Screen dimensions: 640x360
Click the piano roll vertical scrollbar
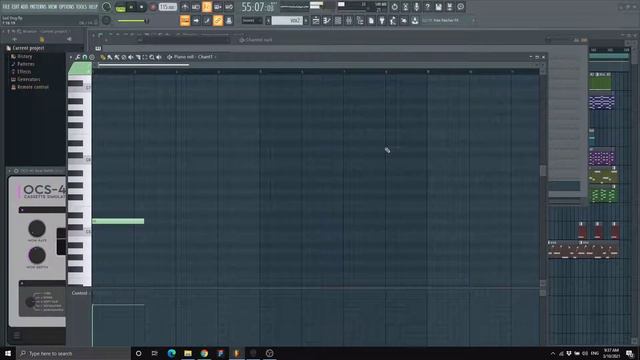coord(542,171)
